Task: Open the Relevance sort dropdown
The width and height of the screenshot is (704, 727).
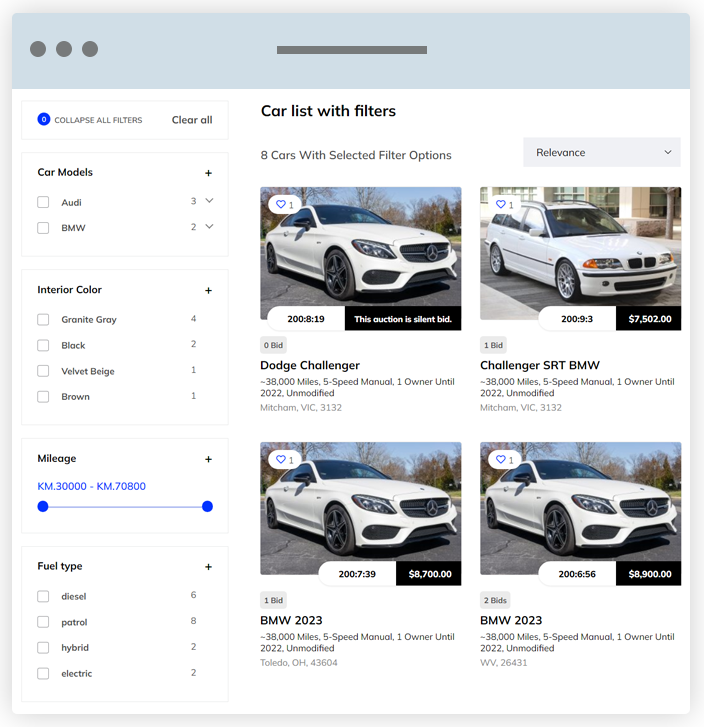Action: click(x=602, y=152)
